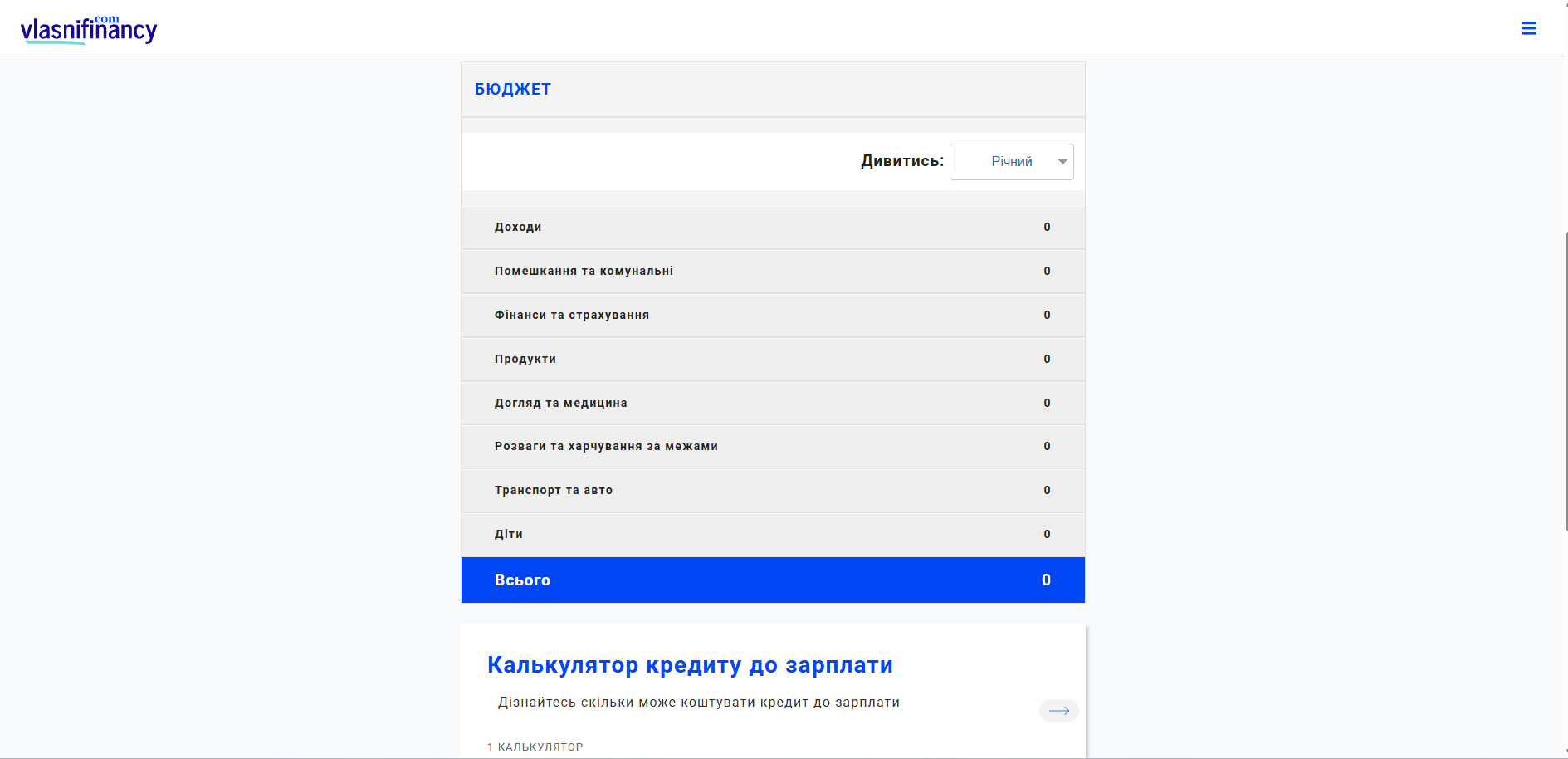Image resolution: width=1568 pixels, height=759 pixels.
Task: Click the blue Всього total row
Action: pos(772,580)
